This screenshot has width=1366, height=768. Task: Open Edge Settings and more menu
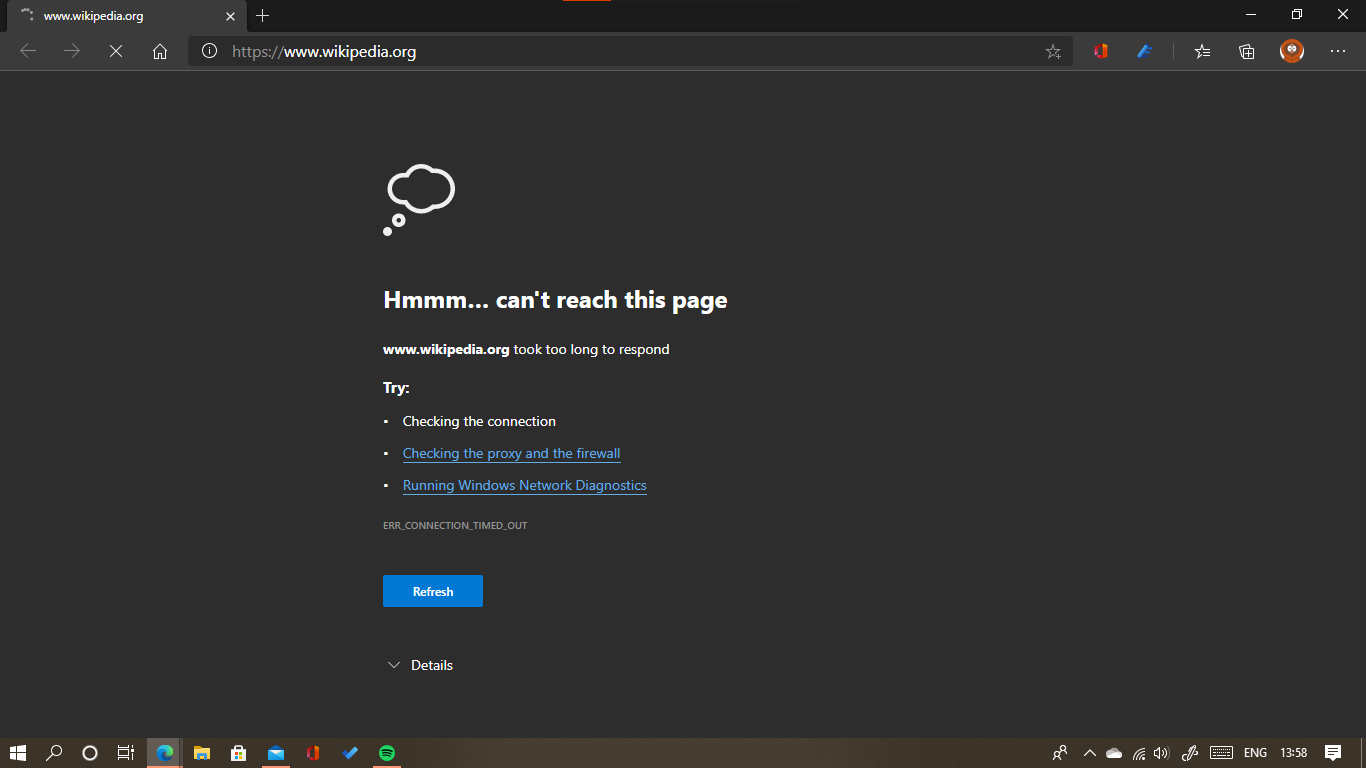click(1338, 51)
